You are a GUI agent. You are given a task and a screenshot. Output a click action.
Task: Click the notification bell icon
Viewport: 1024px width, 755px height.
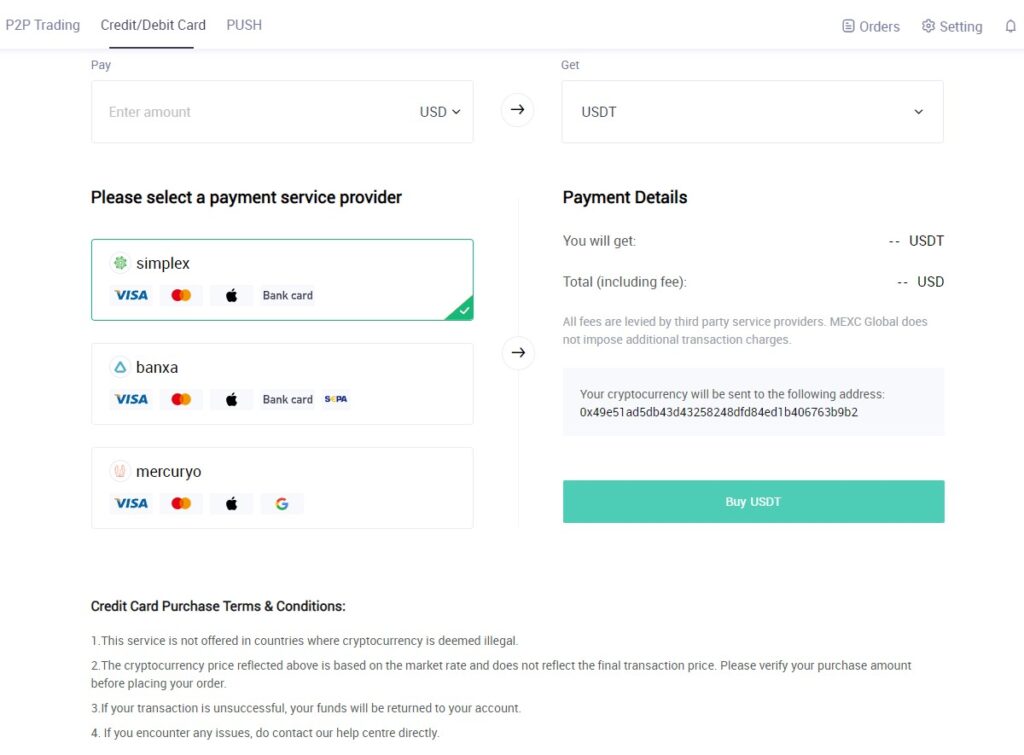tap(1010, 26)
